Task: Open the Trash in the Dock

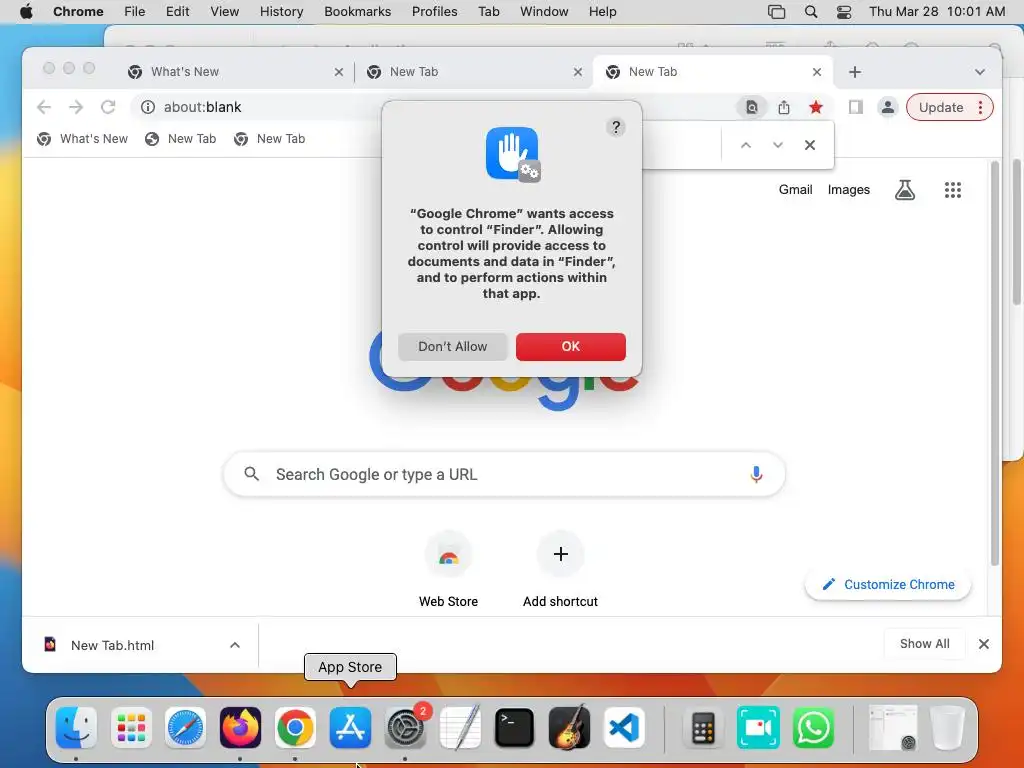Action: pos(948,728)
